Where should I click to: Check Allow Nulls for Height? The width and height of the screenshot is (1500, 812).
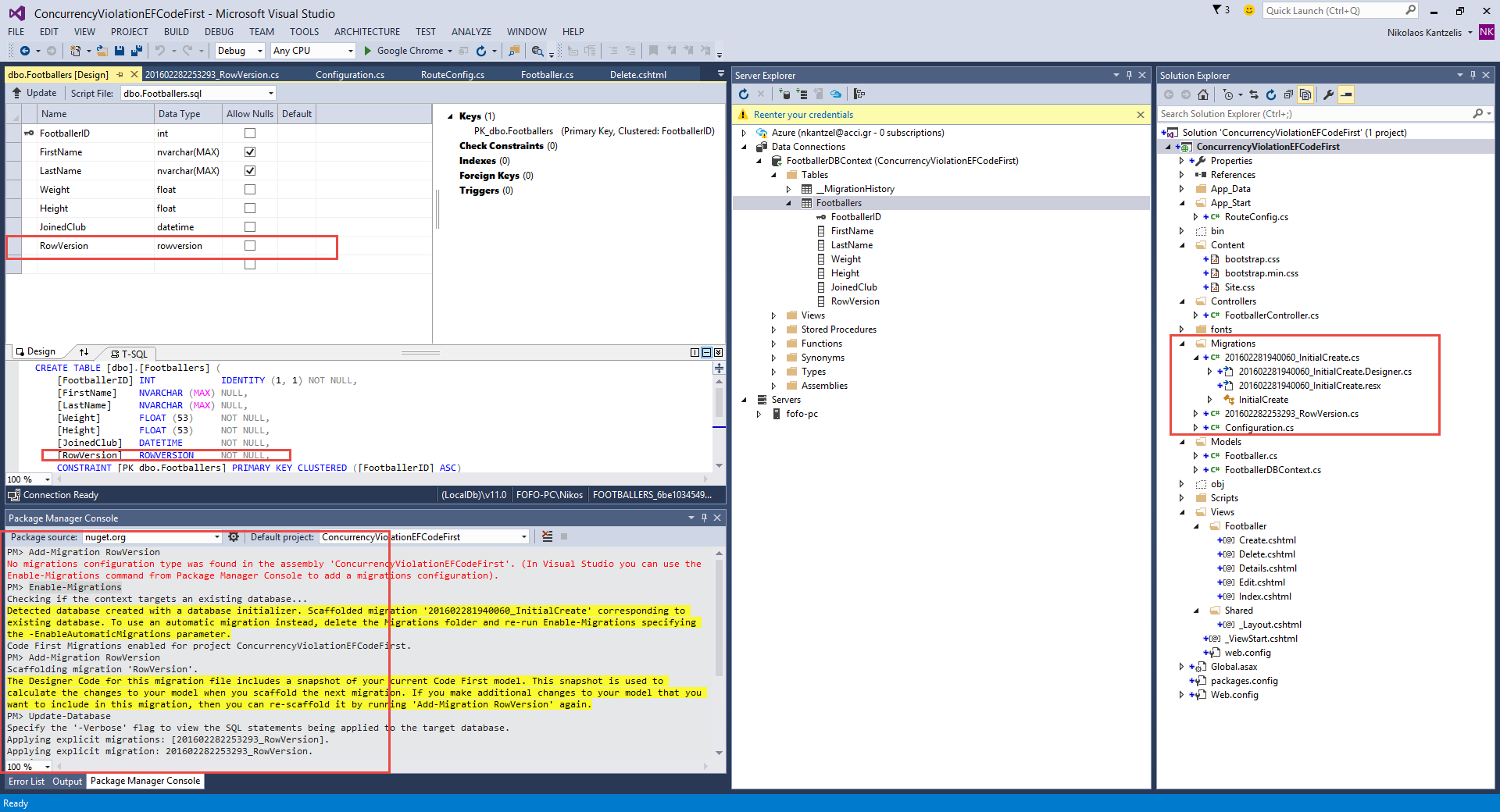[x=250, y=208]
